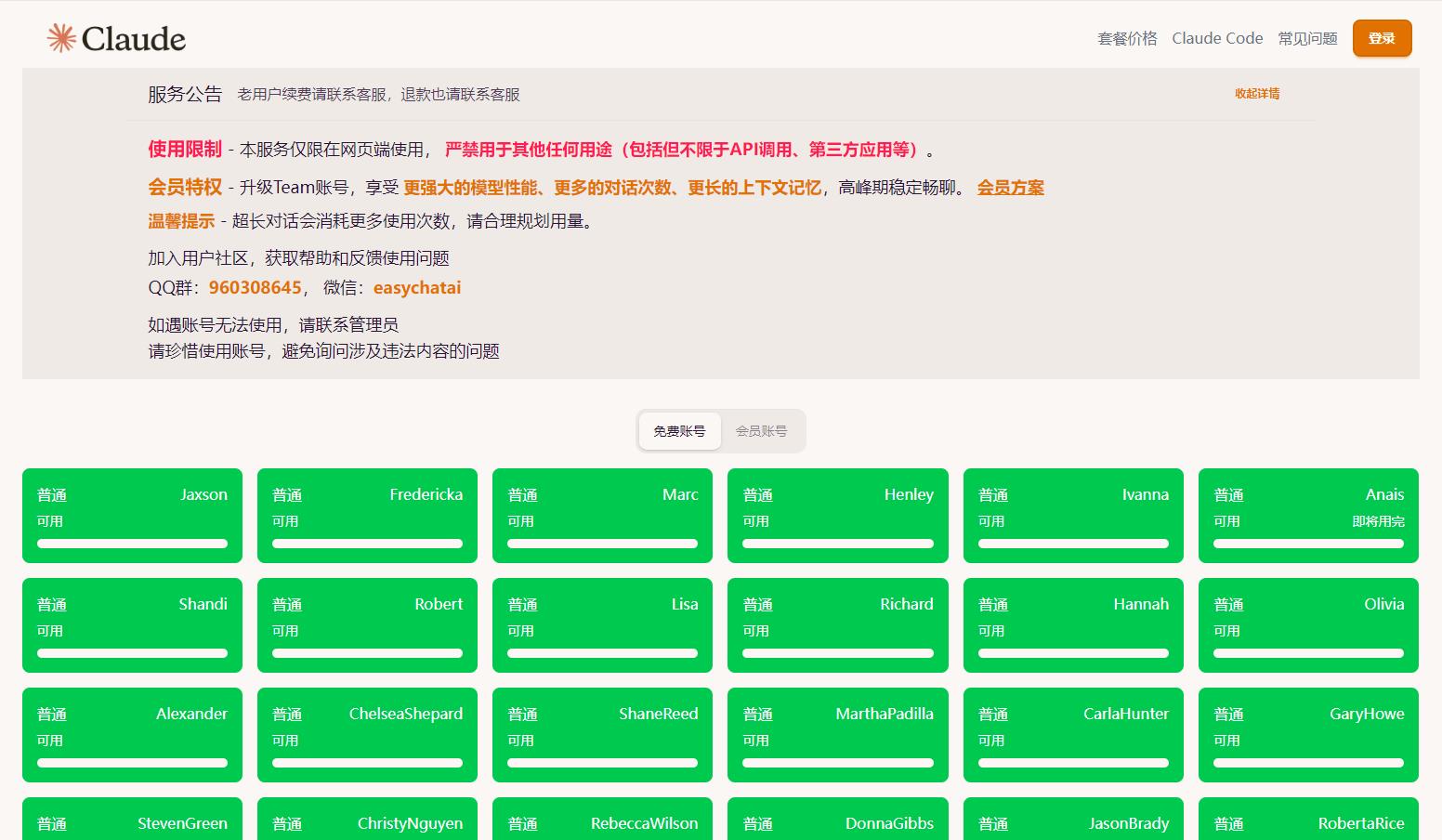Image resolution: width=1442 pixels, height=840 pixels.
Task: Select the Jaxson free account card
Action: [x=132, y=516]
